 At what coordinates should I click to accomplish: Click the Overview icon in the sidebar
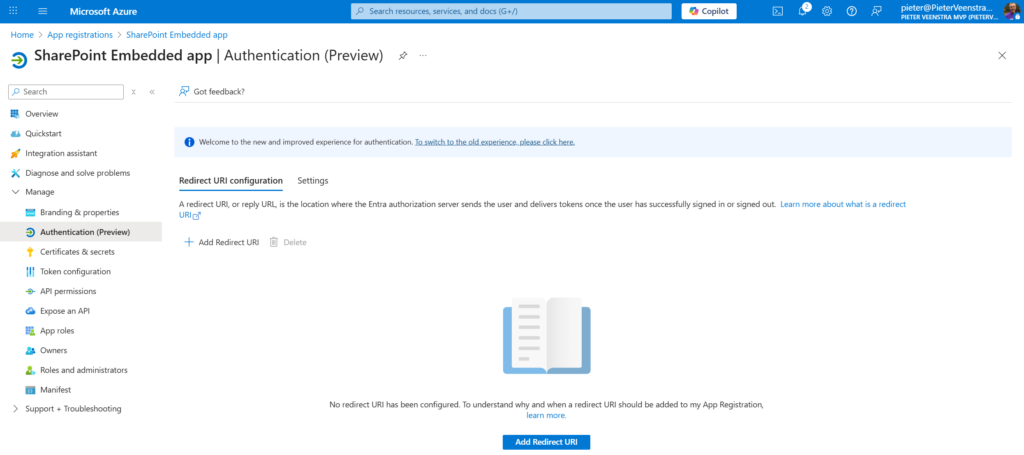[15, 114]
